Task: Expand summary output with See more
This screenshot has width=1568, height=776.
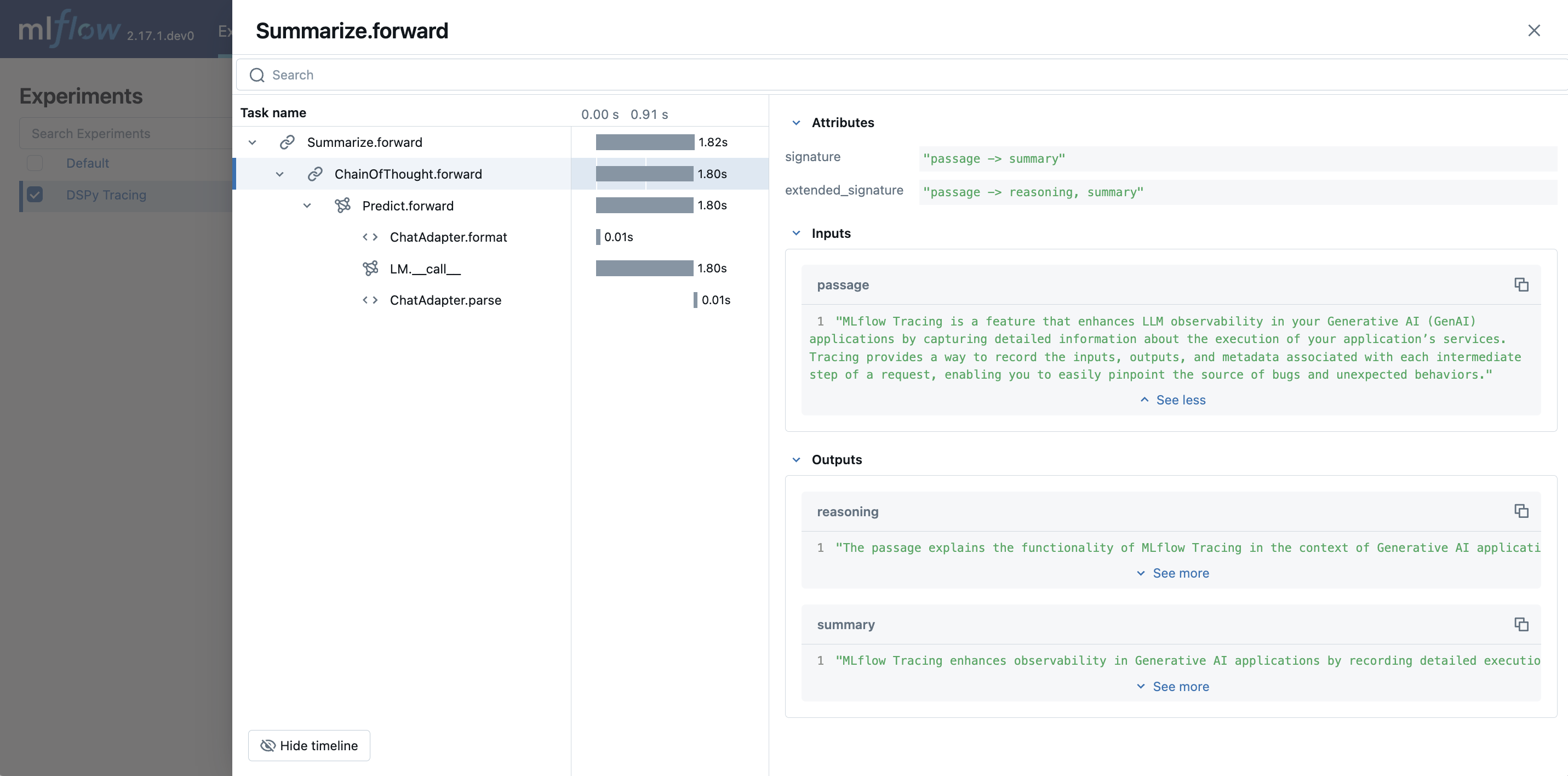Action: pos(1172,687)
